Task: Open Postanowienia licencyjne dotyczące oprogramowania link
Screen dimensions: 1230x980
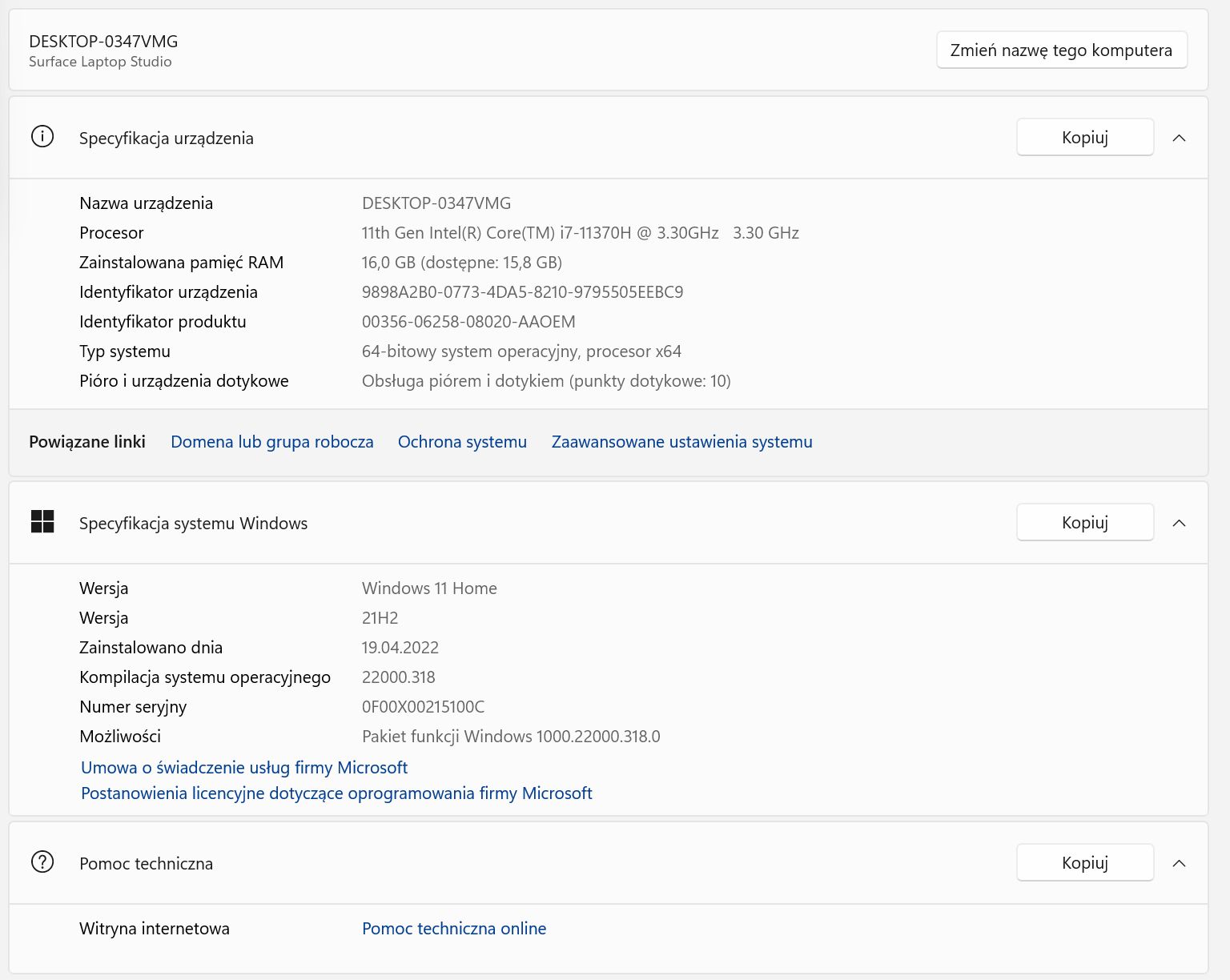Action: [336, 793]
